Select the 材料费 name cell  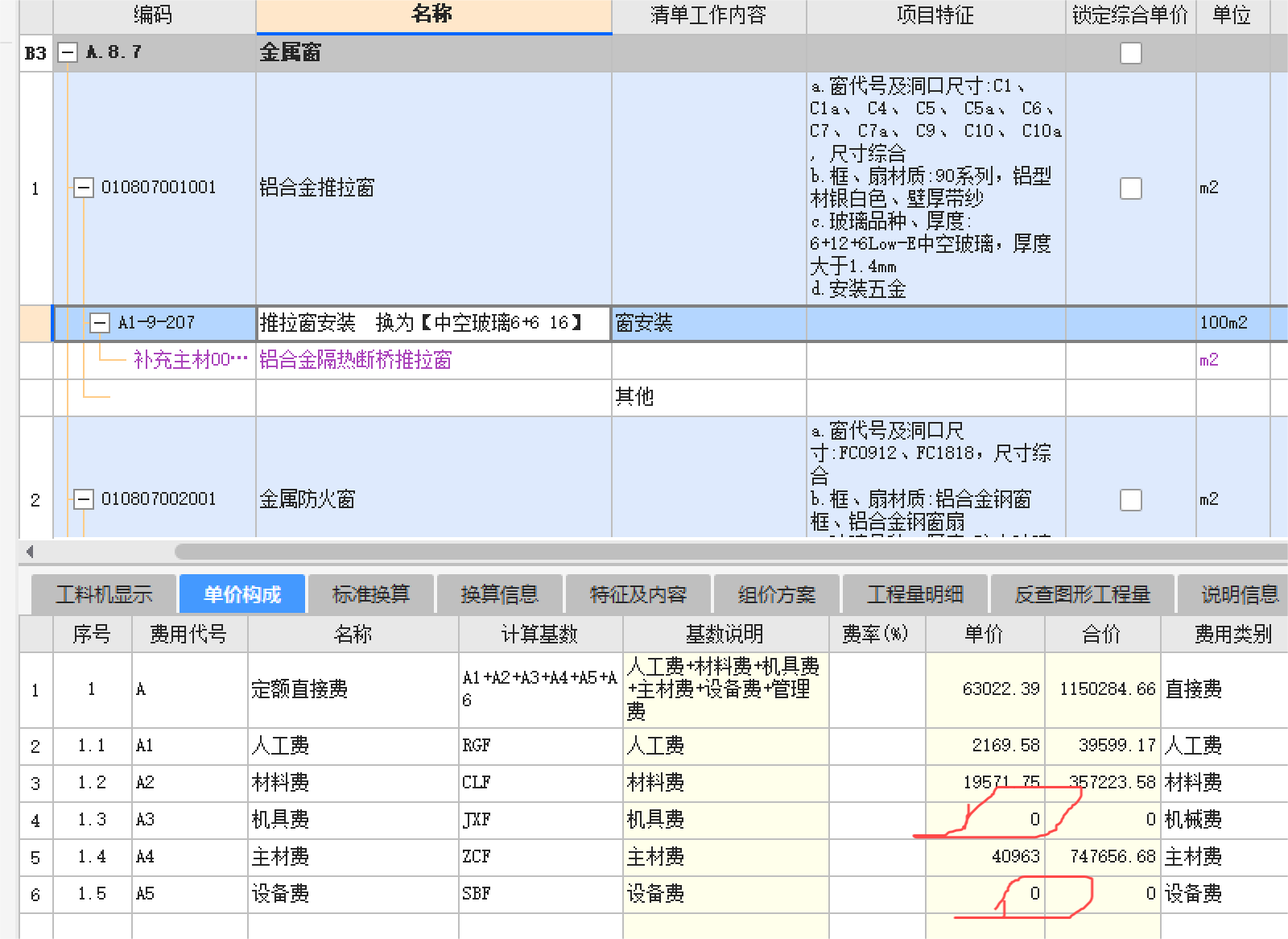pos(353,784)
